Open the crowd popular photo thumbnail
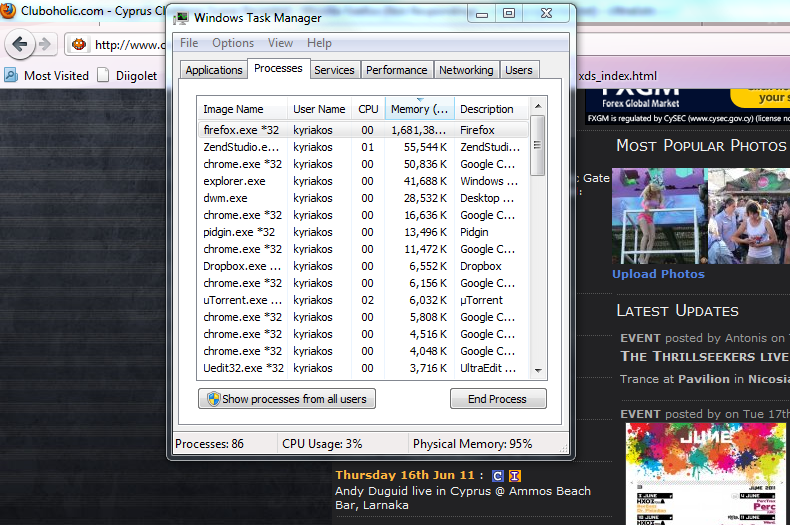 (749, 216)
